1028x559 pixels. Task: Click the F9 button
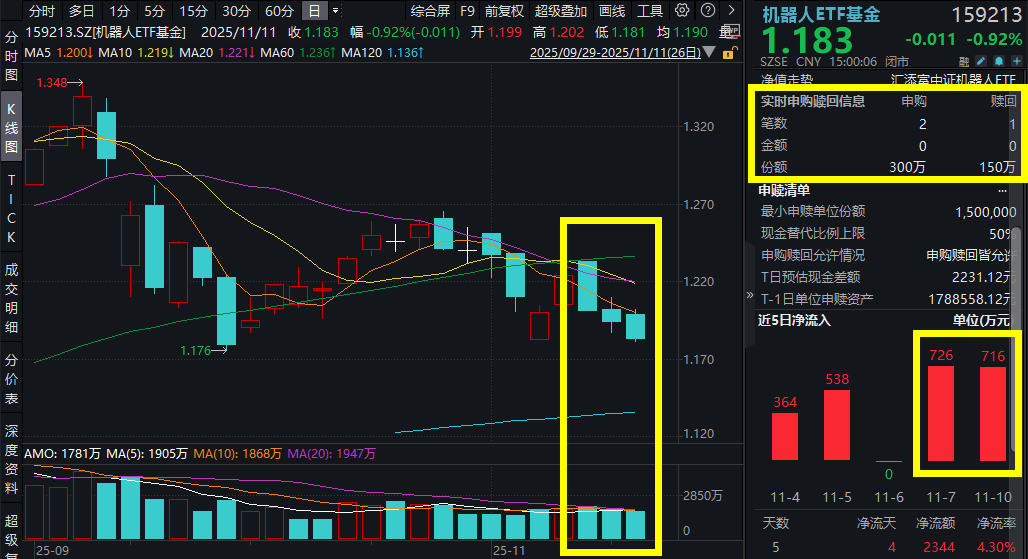point(467,11)
